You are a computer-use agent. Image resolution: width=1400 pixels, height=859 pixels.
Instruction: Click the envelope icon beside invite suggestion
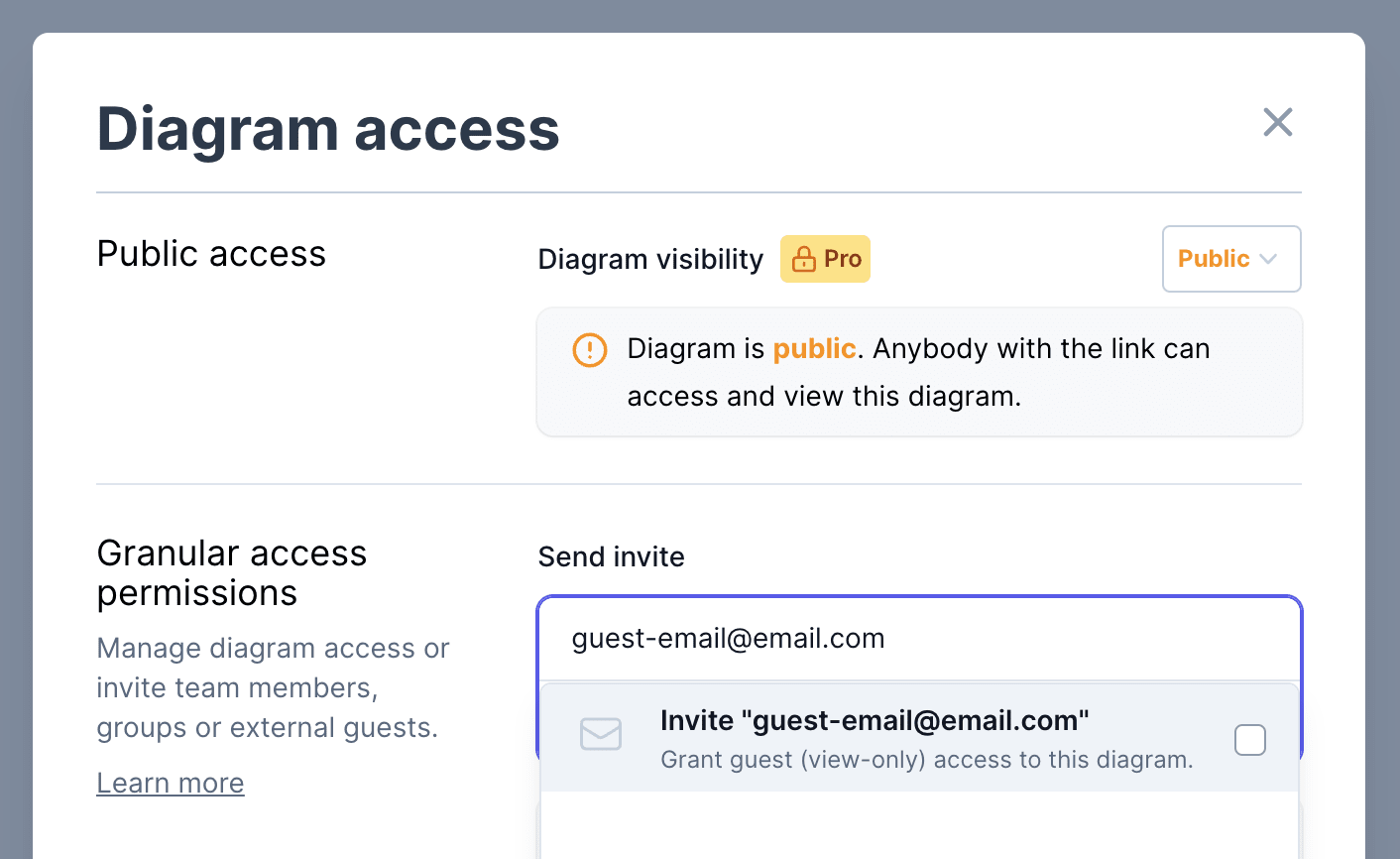pos(601,734)
